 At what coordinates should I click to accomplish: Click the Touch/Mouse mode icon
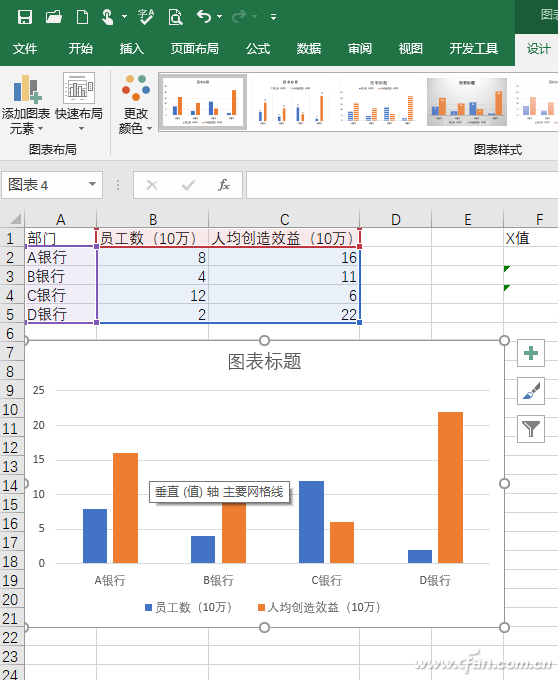pyautogui.click(x=107, y=17)
